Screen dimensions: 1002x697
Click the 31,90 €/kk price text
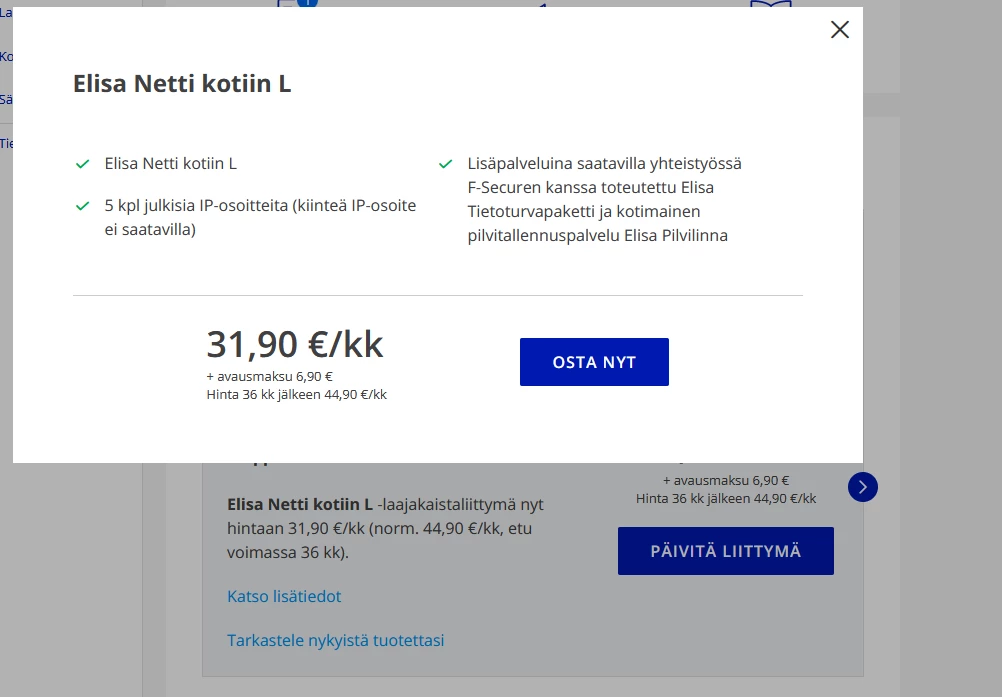(295, 344)
